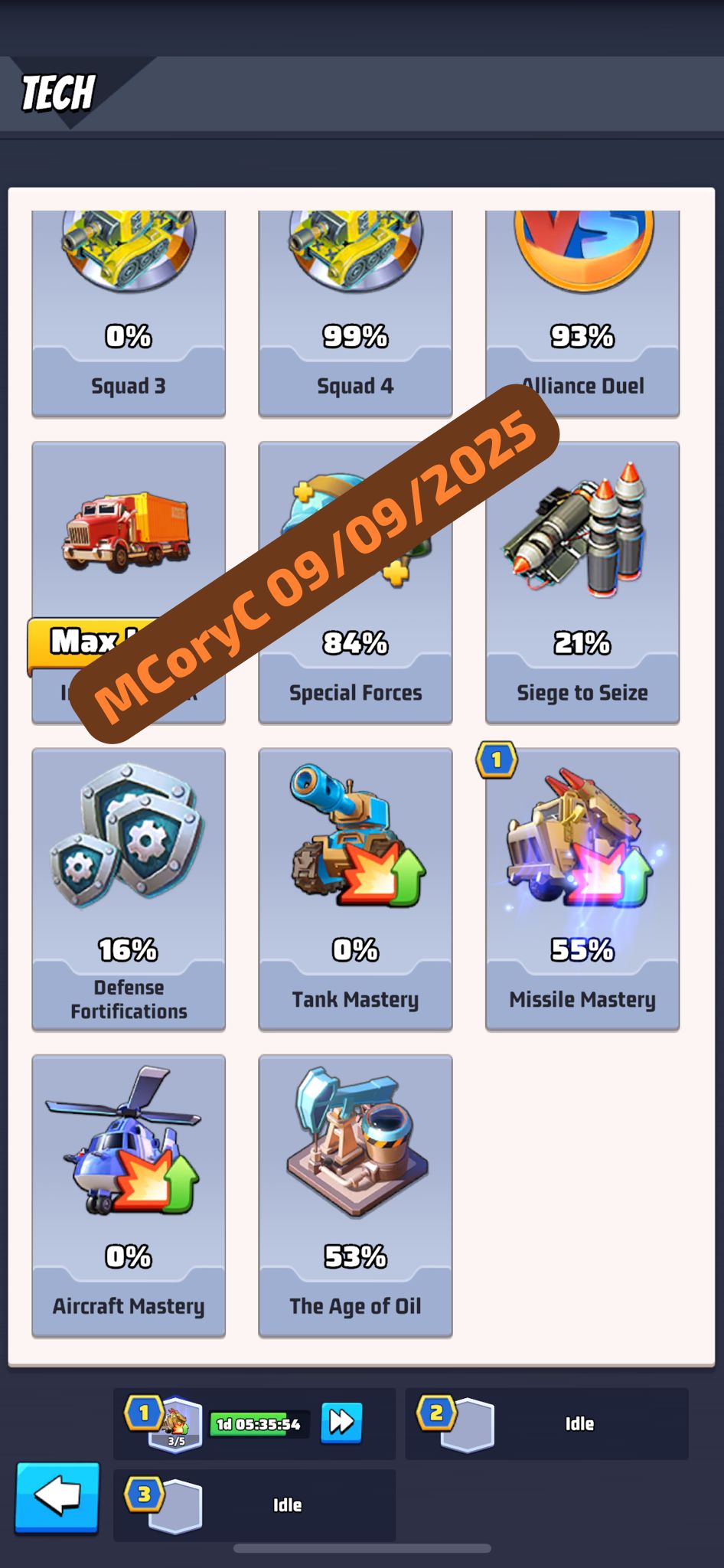
Task: Open the Missile Mastery tech card
Action: pos(582,889)
